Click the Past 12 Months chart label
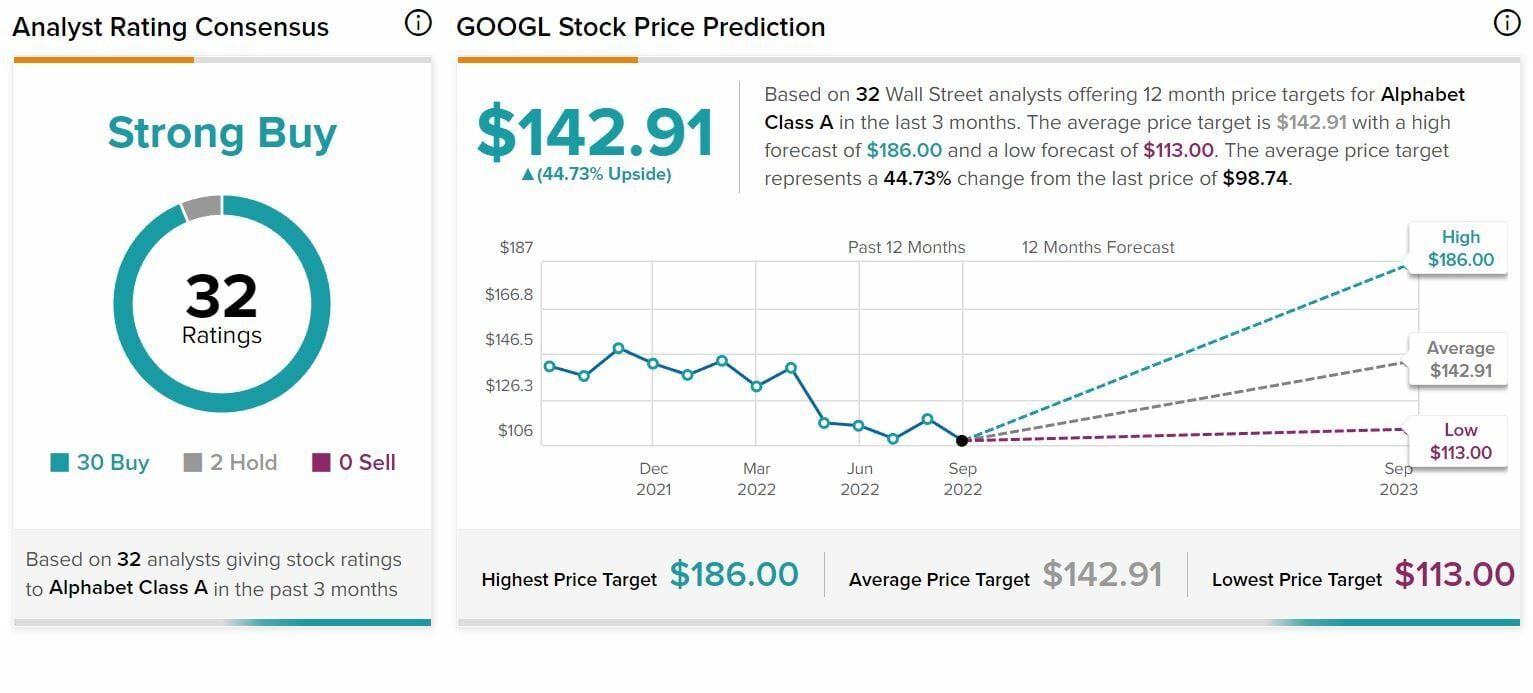1533x693 pixels. [906, 247]
